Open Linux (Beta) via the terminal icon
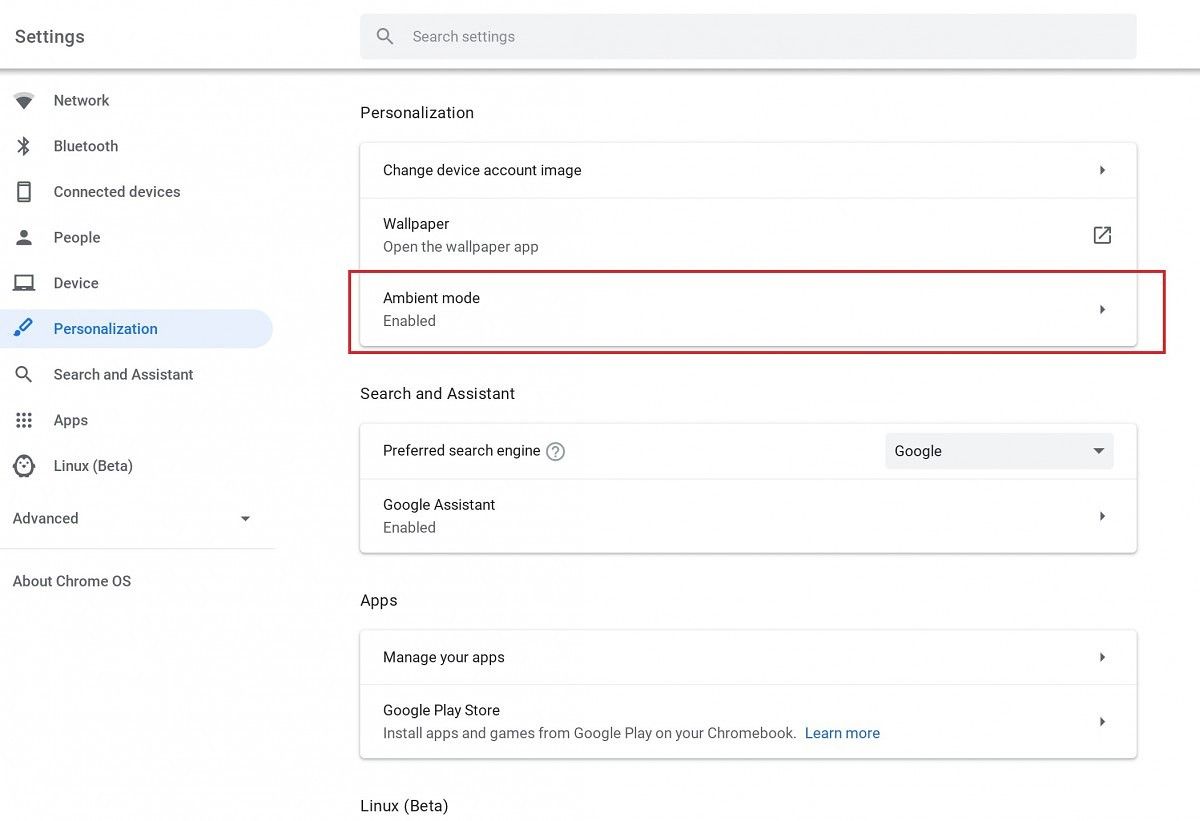The image size is (1200, 821). pos(23,466)
